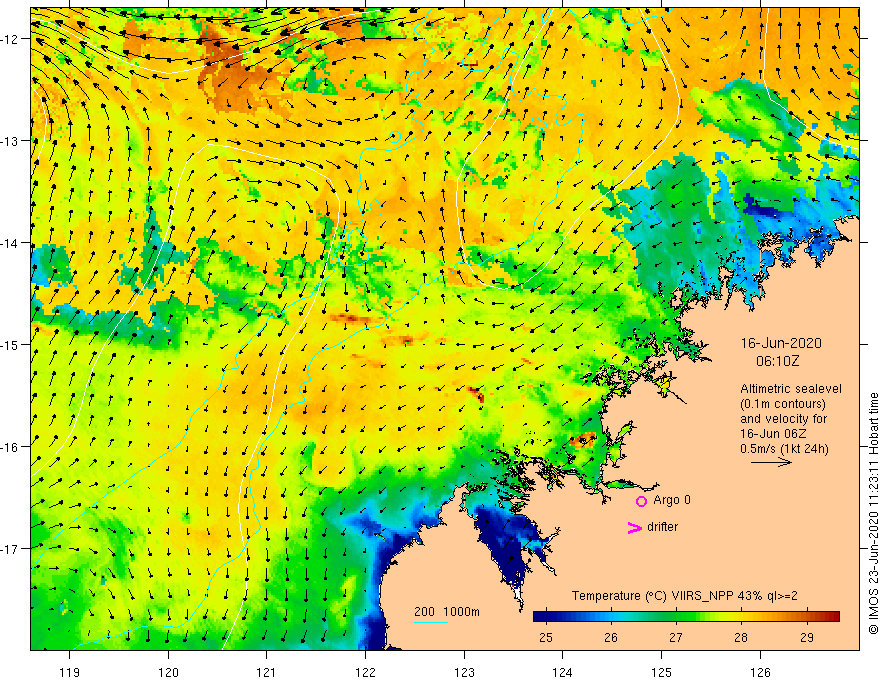Click colorbar tick label 28
The width and height of the screenshot is (880, 680).
click(741, 637)
